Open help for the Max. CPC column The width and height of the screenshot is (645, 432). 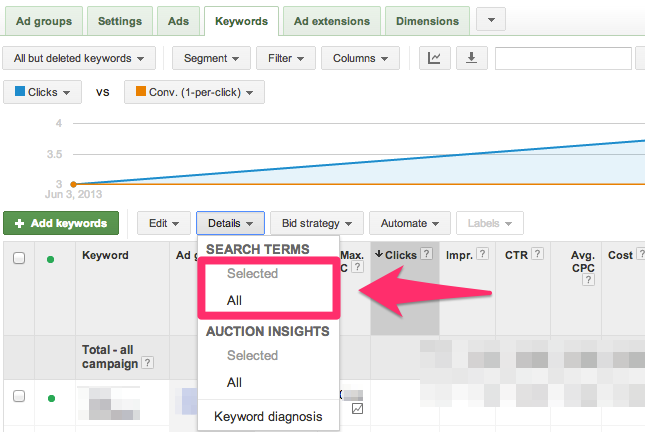(x=358, y=267)
